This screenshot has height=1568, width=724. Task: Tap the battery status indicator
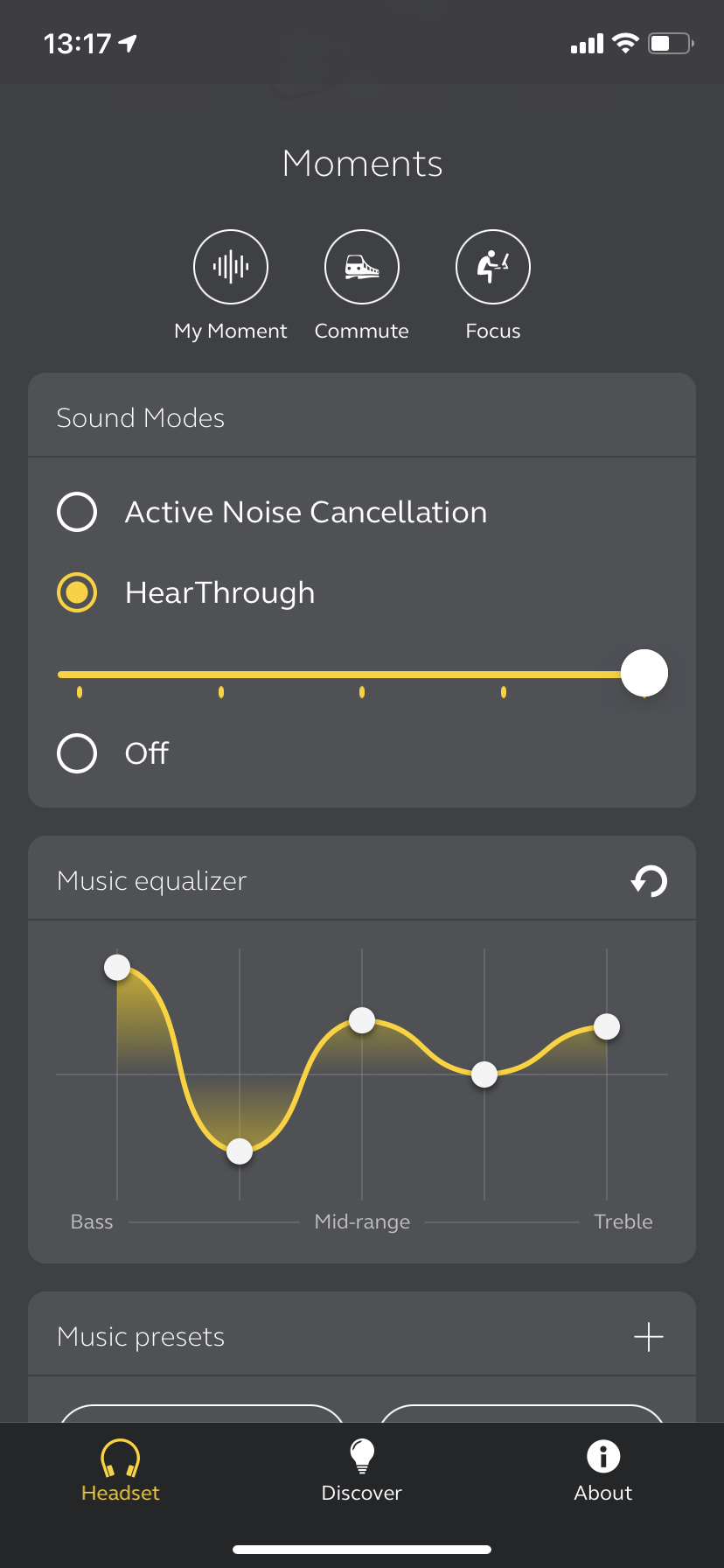pyautogui.click(x=670, y=43)
